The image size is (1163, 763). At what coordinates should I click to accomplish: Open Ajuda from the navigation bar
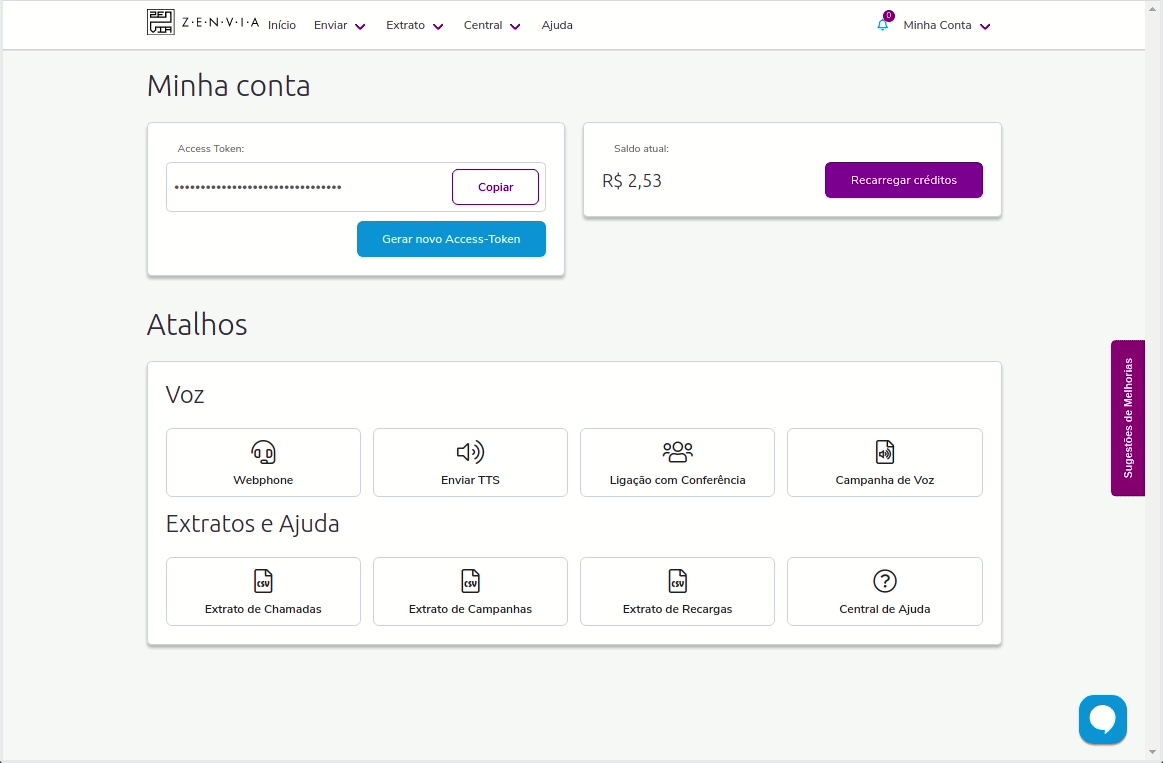pyautogui.click(x=557, y=25)
